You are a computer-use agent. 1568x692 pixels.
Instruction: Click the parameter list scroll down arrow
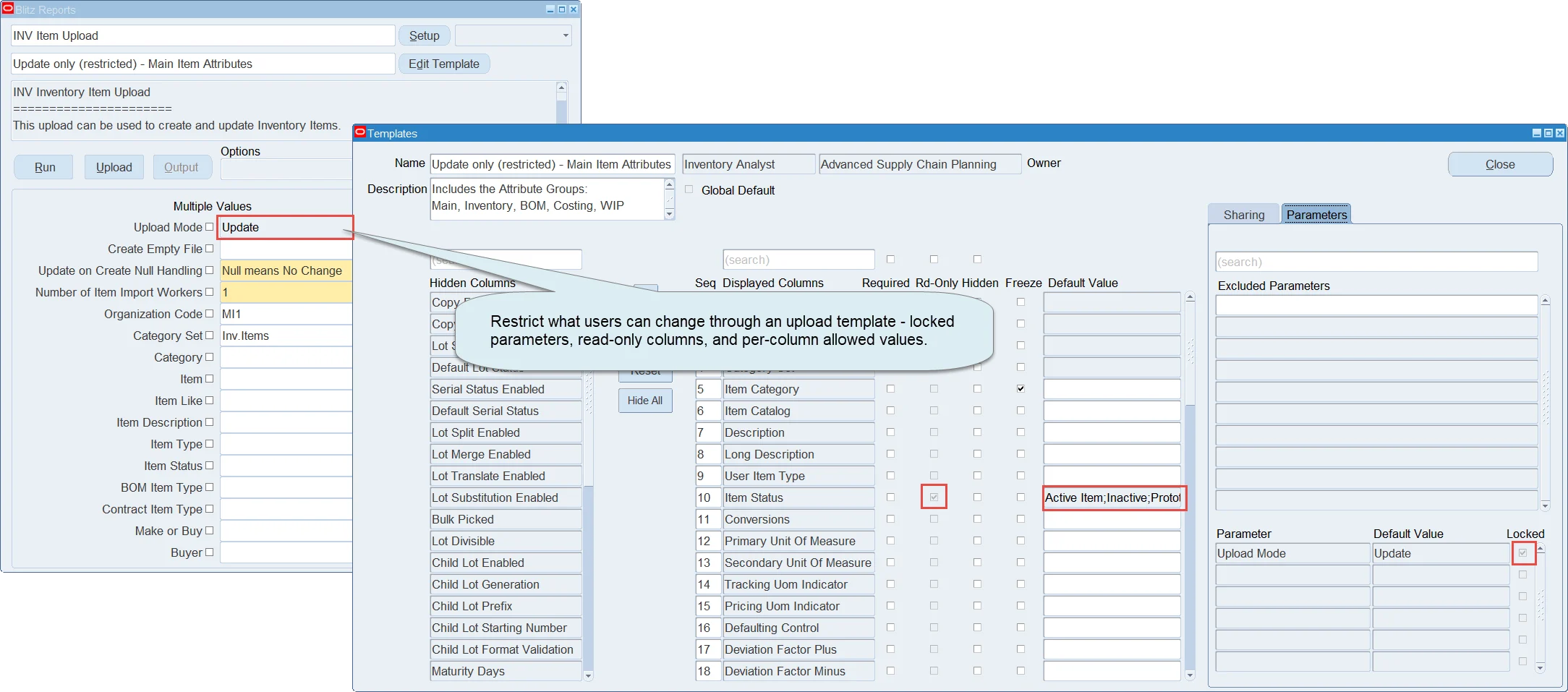click(x=1540, y=667)
